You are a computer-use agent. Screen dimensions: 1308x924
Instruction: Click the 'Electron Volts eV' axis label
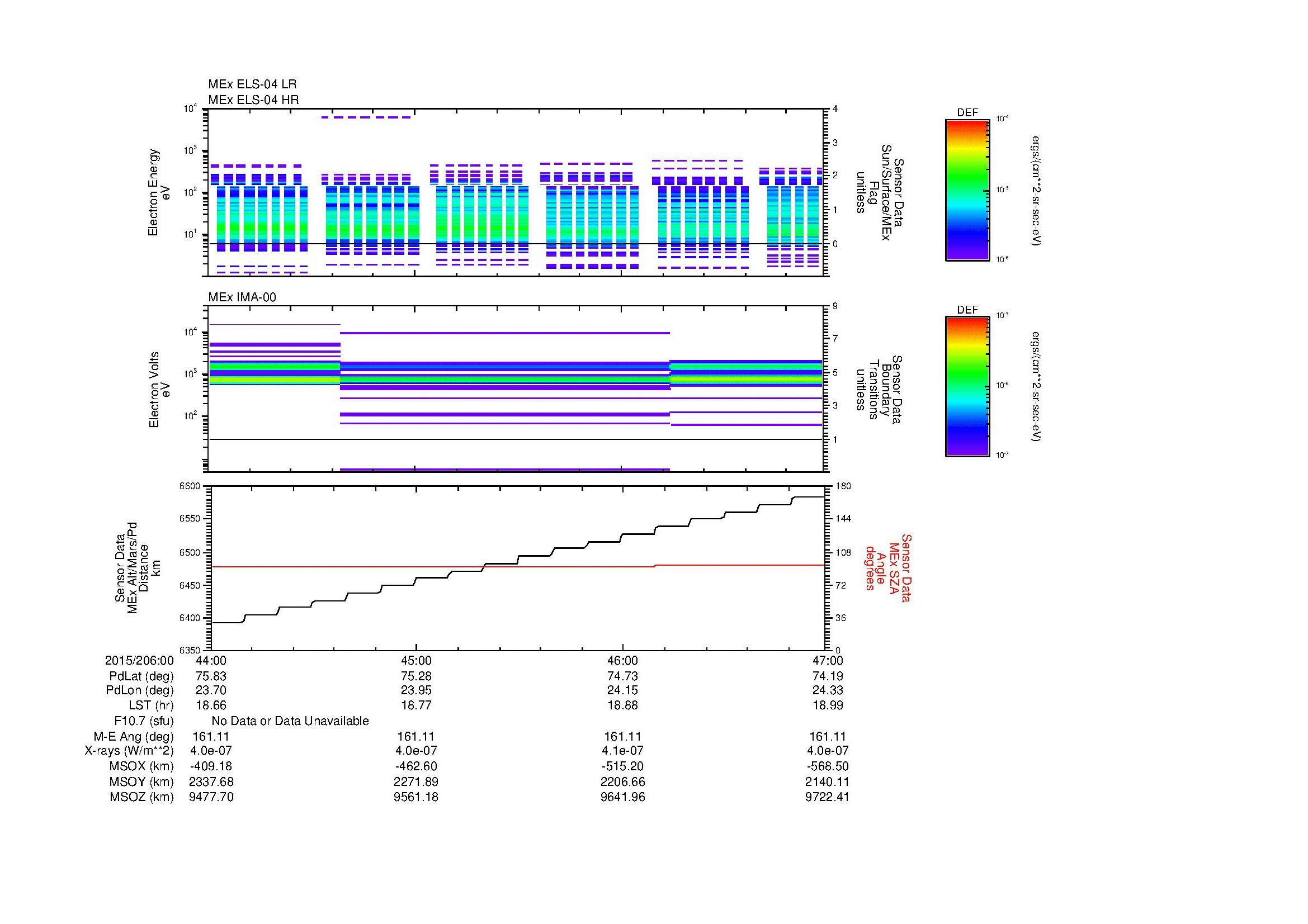click(x=159, y=390)
